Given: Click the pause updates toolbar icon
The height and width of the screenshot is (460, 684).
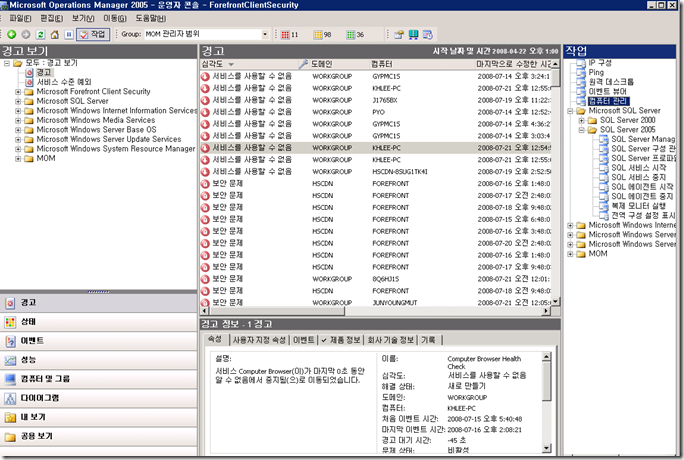Looking at the screenshot, I should click(69, 34).
